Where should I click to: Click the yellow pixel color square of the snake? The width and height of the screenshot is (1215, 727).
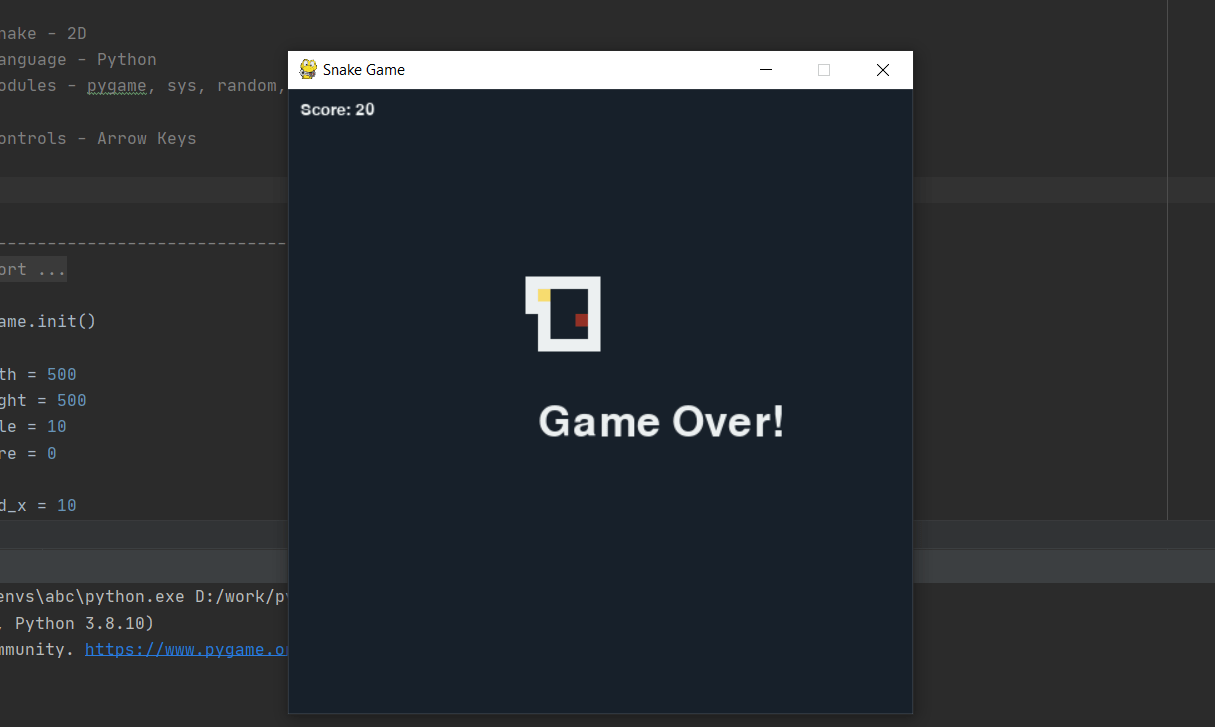[544, 295]
